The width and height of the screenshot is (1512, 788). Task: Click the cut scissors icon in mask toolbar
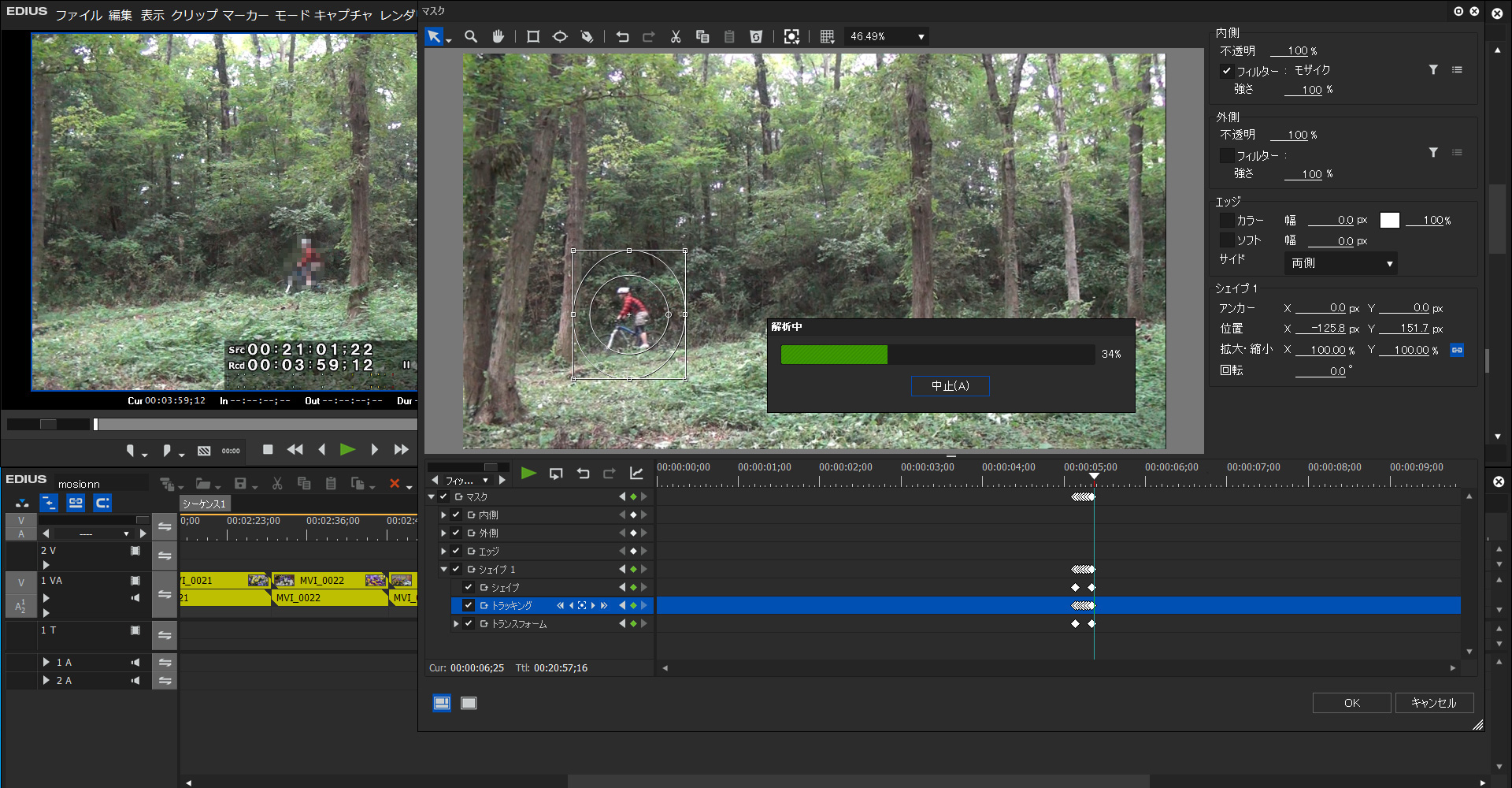(676, 36)
